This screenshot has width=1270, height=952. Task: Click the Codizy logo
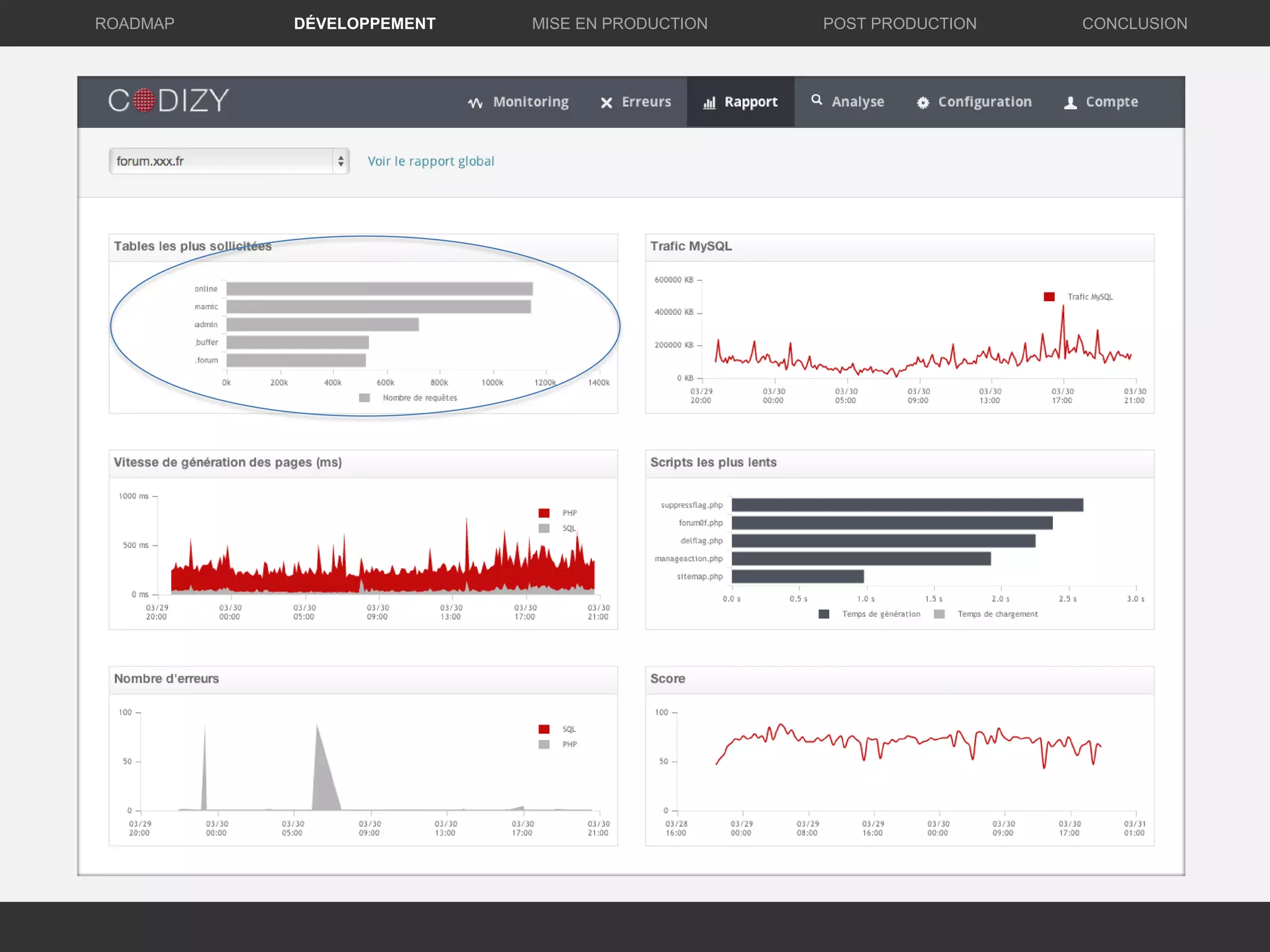coord(169,100)
